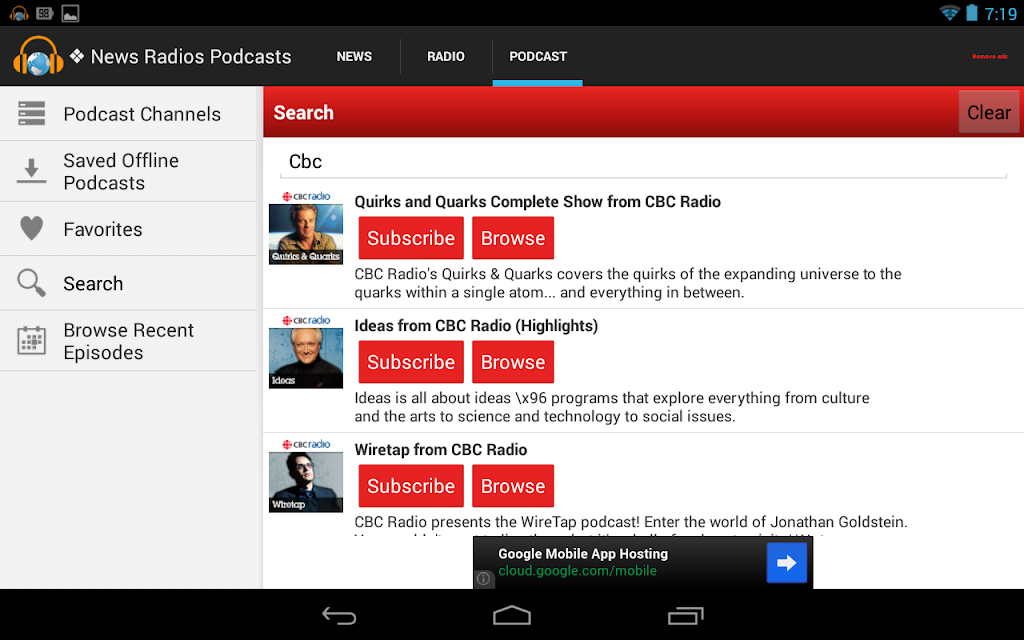
Task: Tap the Android home navigation button
Action: tap(512, 615)
